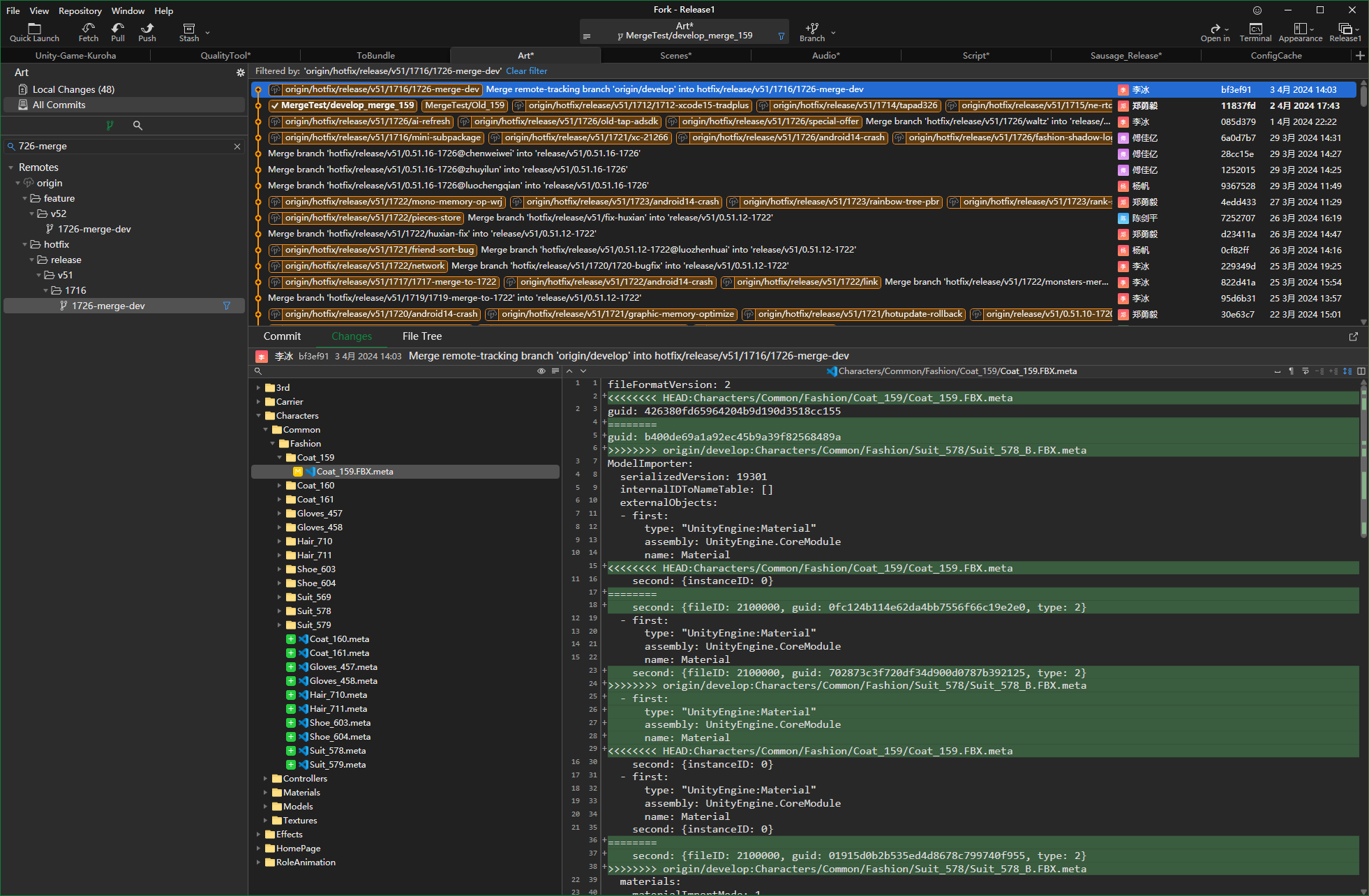Image resolution: width=1369 pixels, height=896 pixels.
Task: Toggle side-by-side diff view
Action: (x=1361, y=371)
